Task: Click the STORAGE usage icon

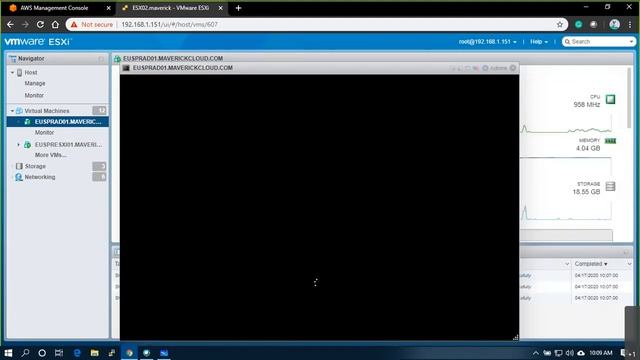Action: click(610, 187)
